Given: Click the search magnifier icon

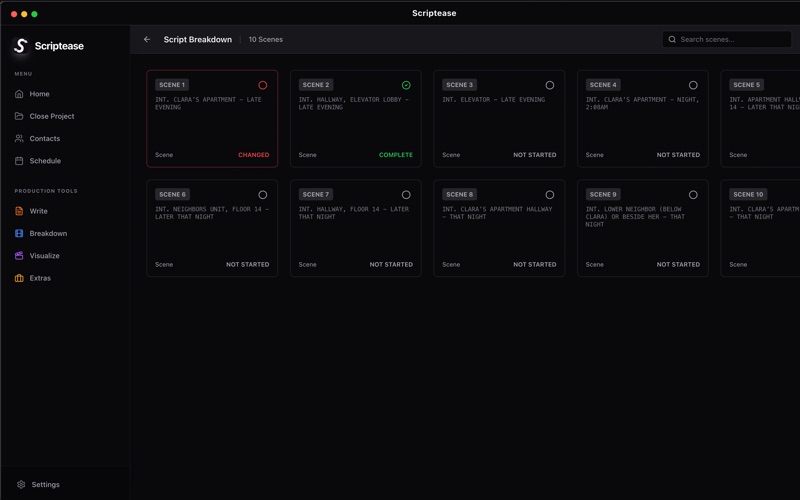Looking at the screenshot, I should tap(672, 39).
